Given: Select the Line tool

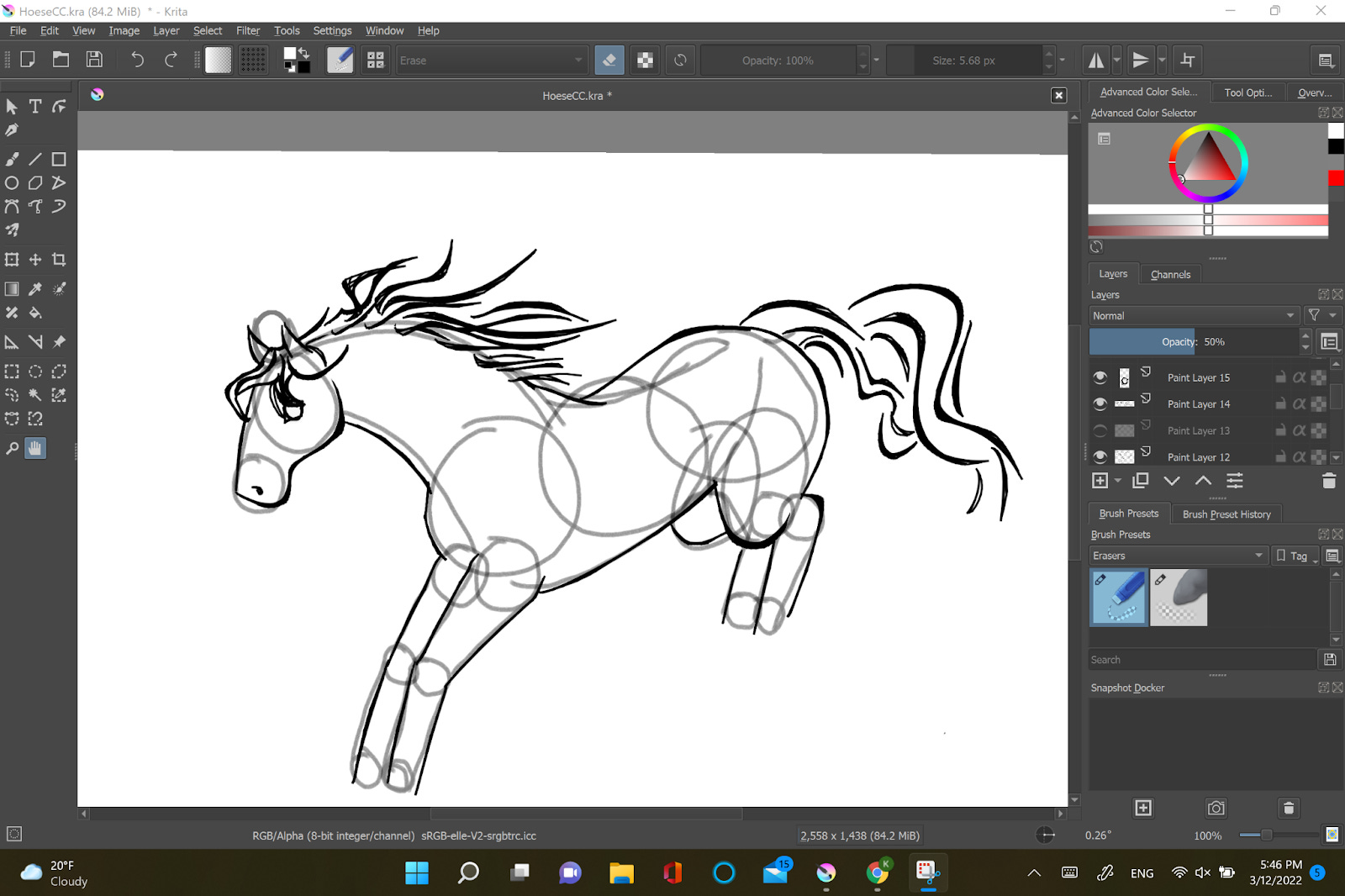Looking at the screenshot, I should (35, 159).
